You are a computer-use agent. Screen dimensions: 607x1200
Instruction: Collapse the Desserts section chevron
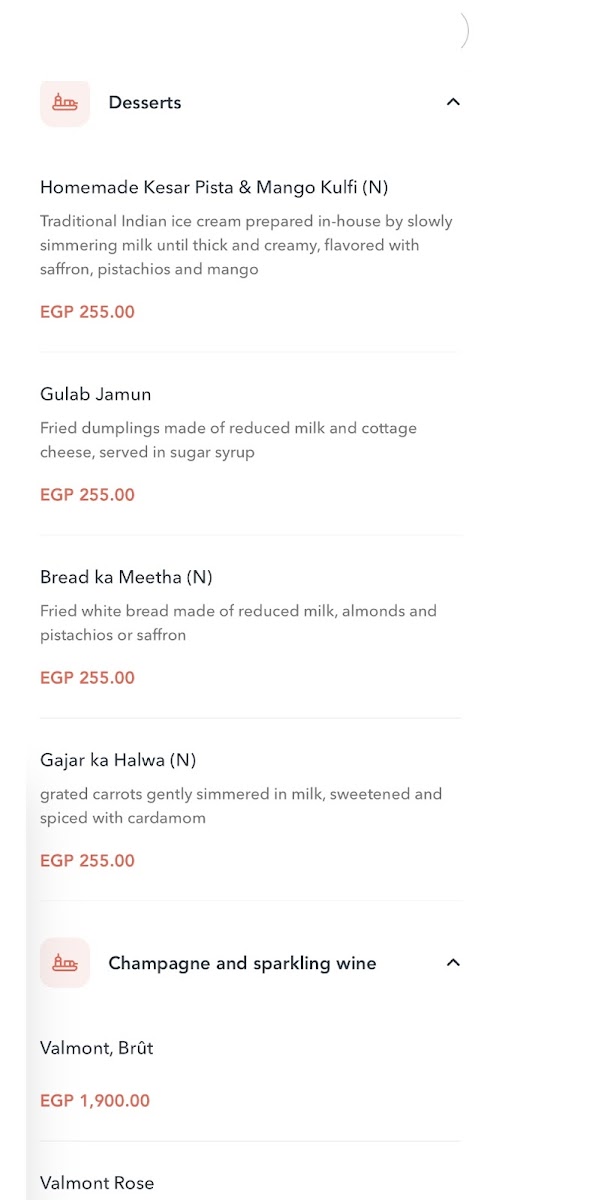click(453, 102)
